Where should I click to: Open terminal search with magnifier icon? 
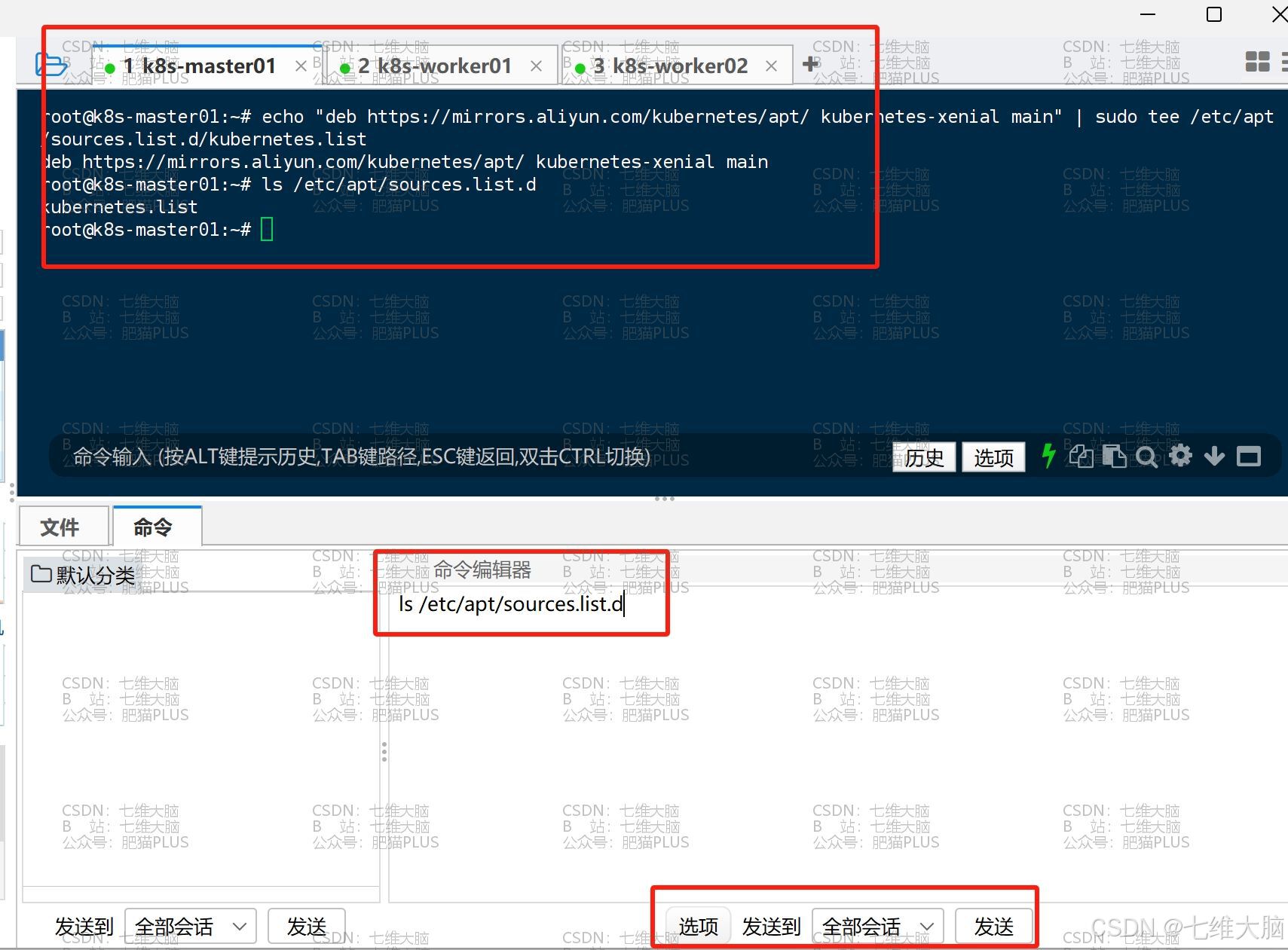pos(1146,457)
